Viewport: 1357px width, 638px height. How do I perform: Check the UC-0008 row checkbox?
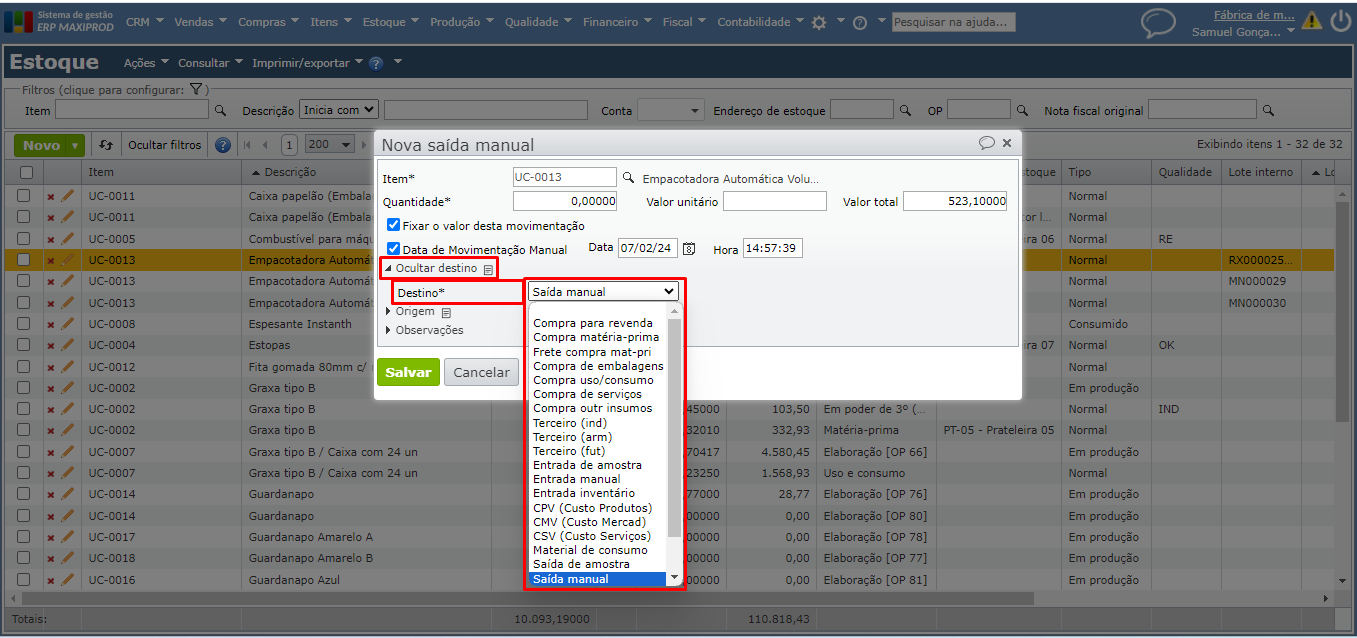coord(23,324)
